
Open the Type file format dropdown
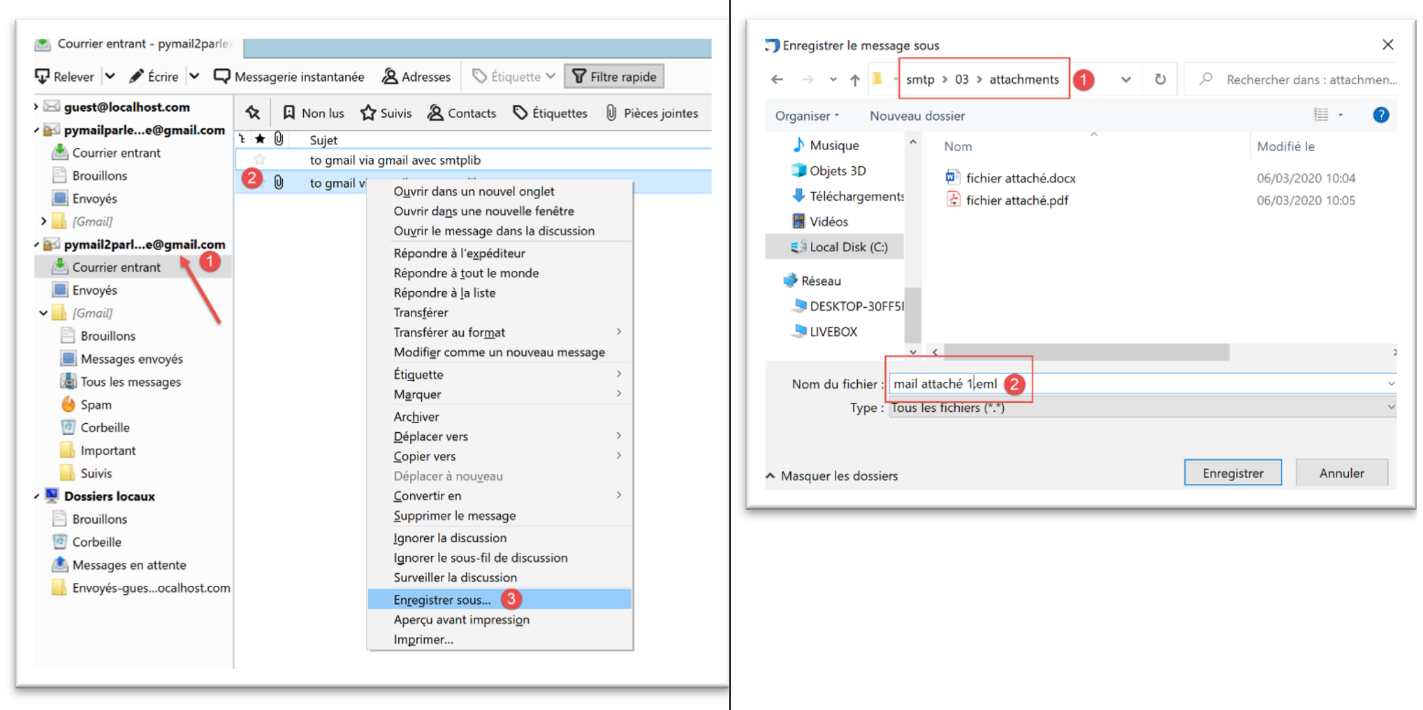(x=1140, y=408)
